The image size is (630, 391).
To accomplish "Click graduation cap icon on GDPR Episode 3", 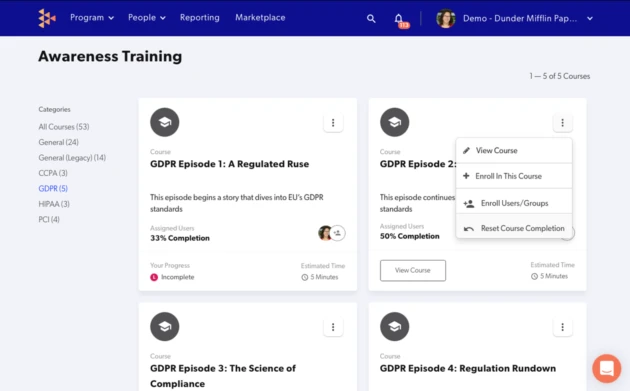I will (165, 327).
